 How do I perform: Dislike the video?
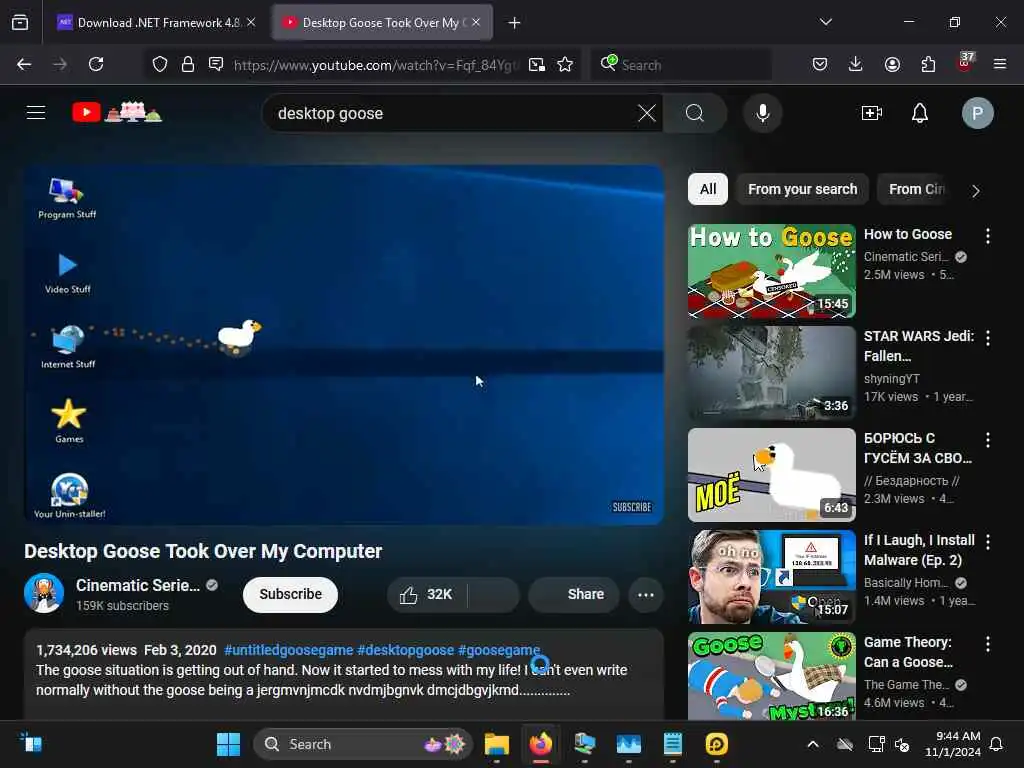pyautogui.click(x=494, y=594)
